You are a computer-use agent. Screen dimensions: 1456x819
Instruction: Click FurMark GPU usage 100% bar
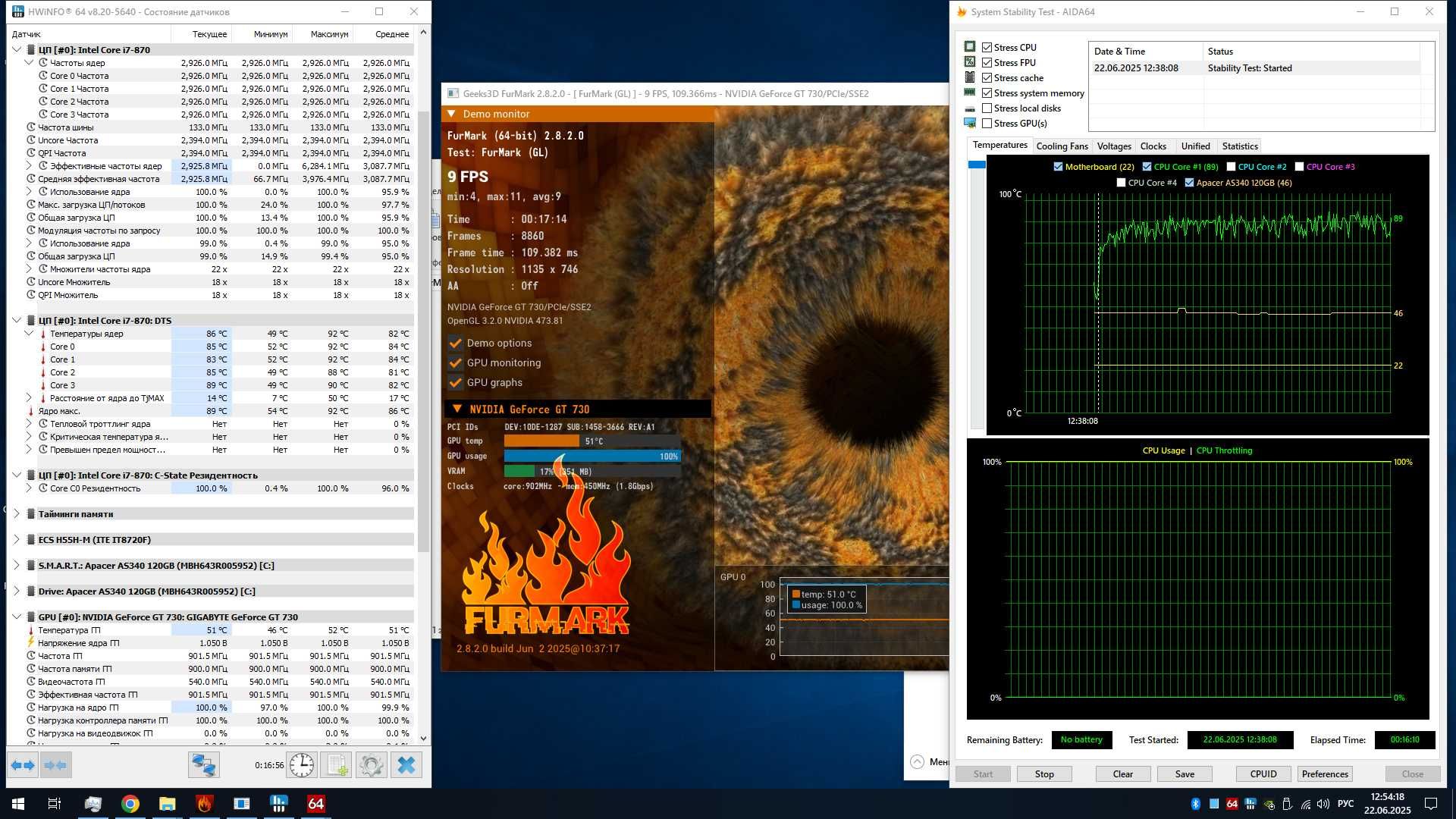[x=592, y=456]
